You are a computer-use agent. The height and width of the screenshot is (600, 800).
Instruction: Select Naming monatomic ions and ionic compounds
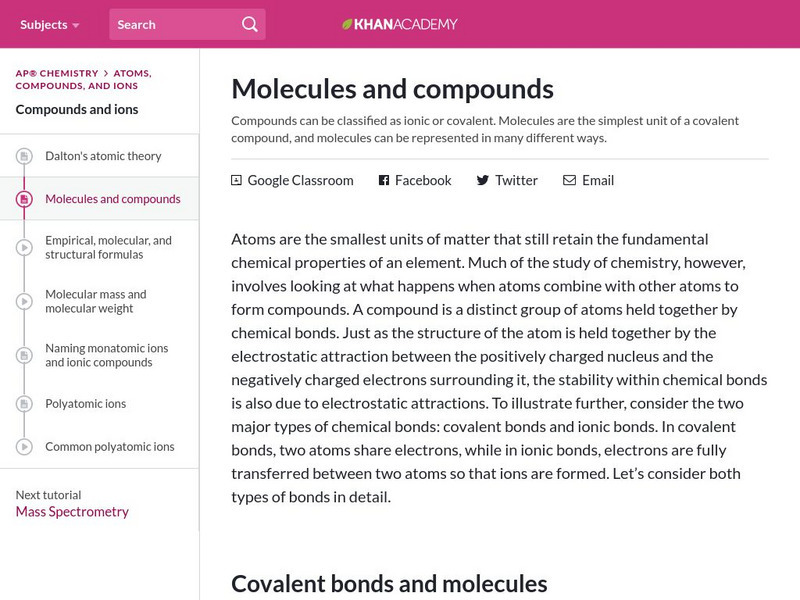tap(106, 355)
